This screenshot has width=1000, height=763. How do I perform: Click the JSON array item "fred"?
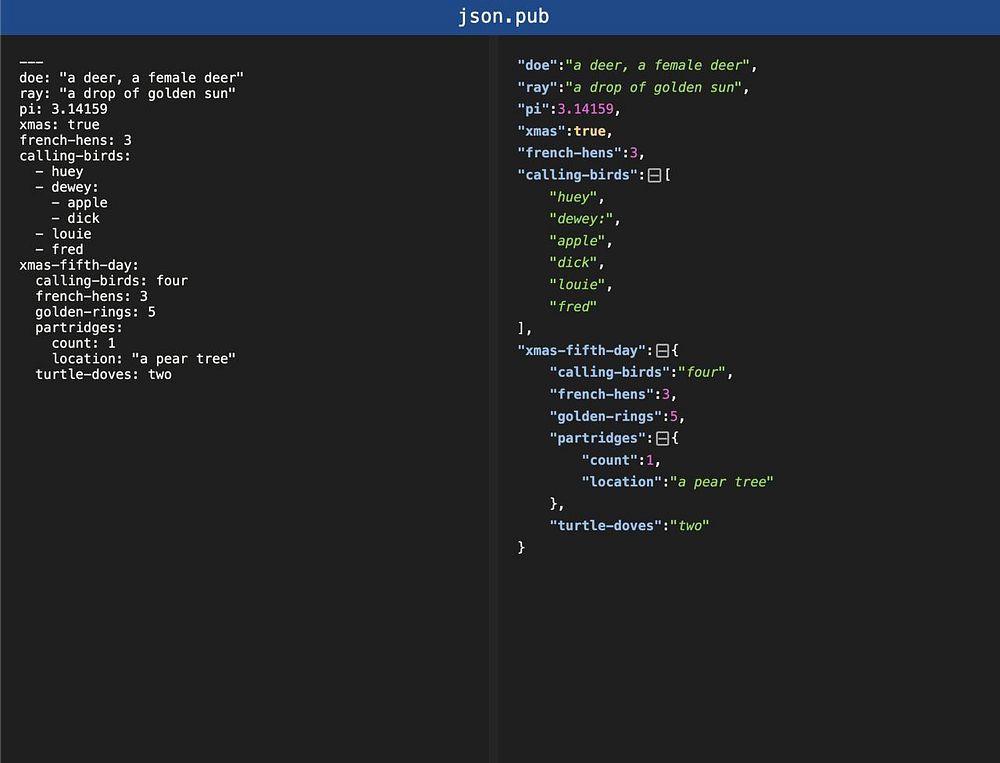click(573, 307)
